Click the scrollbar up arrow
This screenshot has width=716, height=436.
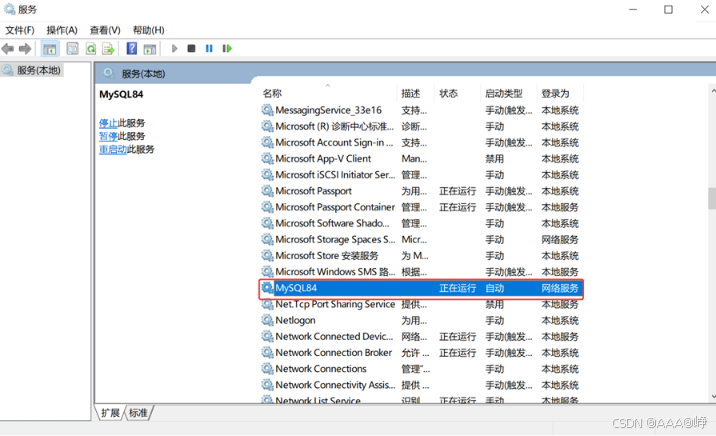coord(713,91)
